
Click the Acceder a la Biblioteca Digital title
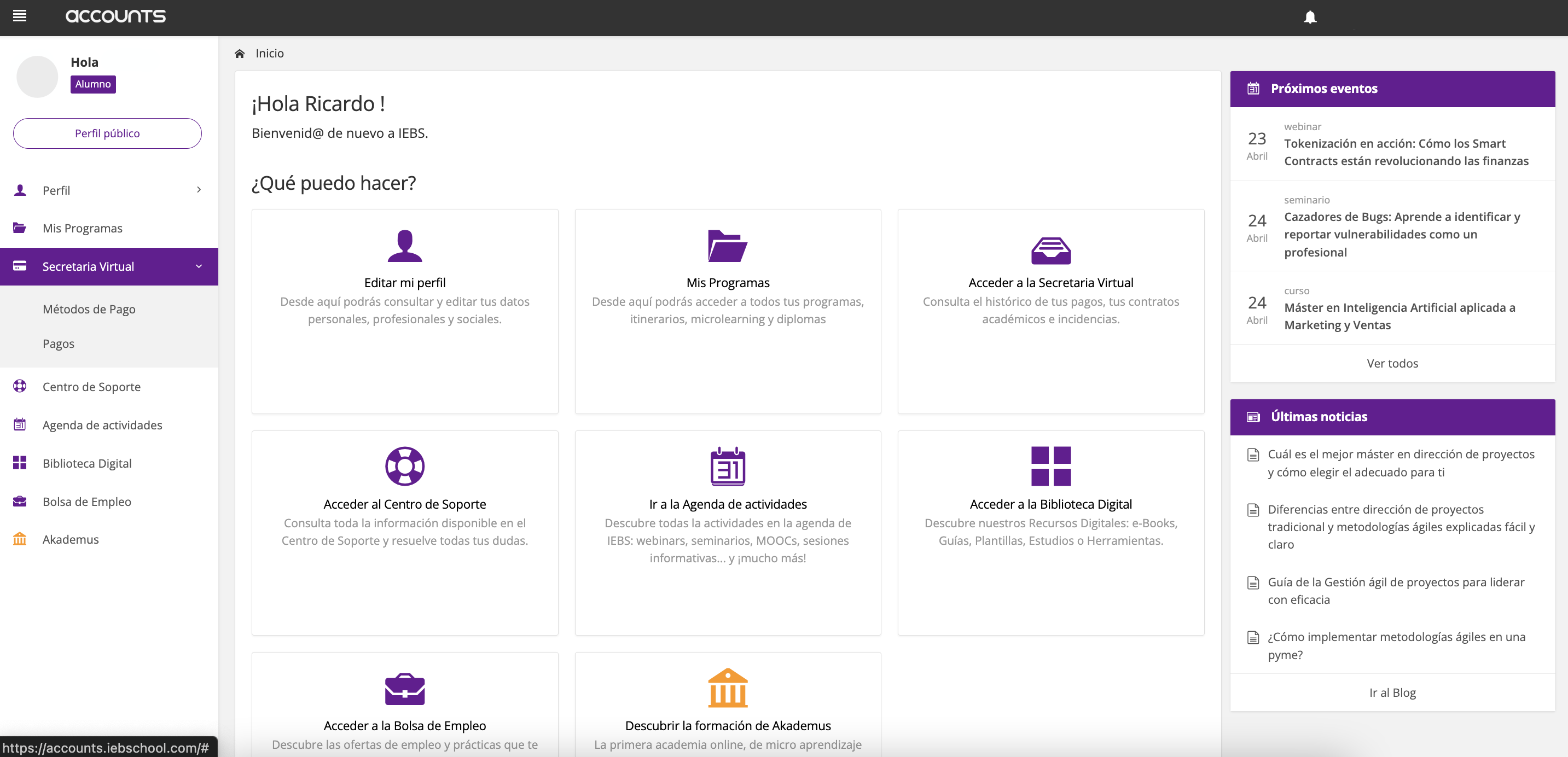tap(1050, 504)
